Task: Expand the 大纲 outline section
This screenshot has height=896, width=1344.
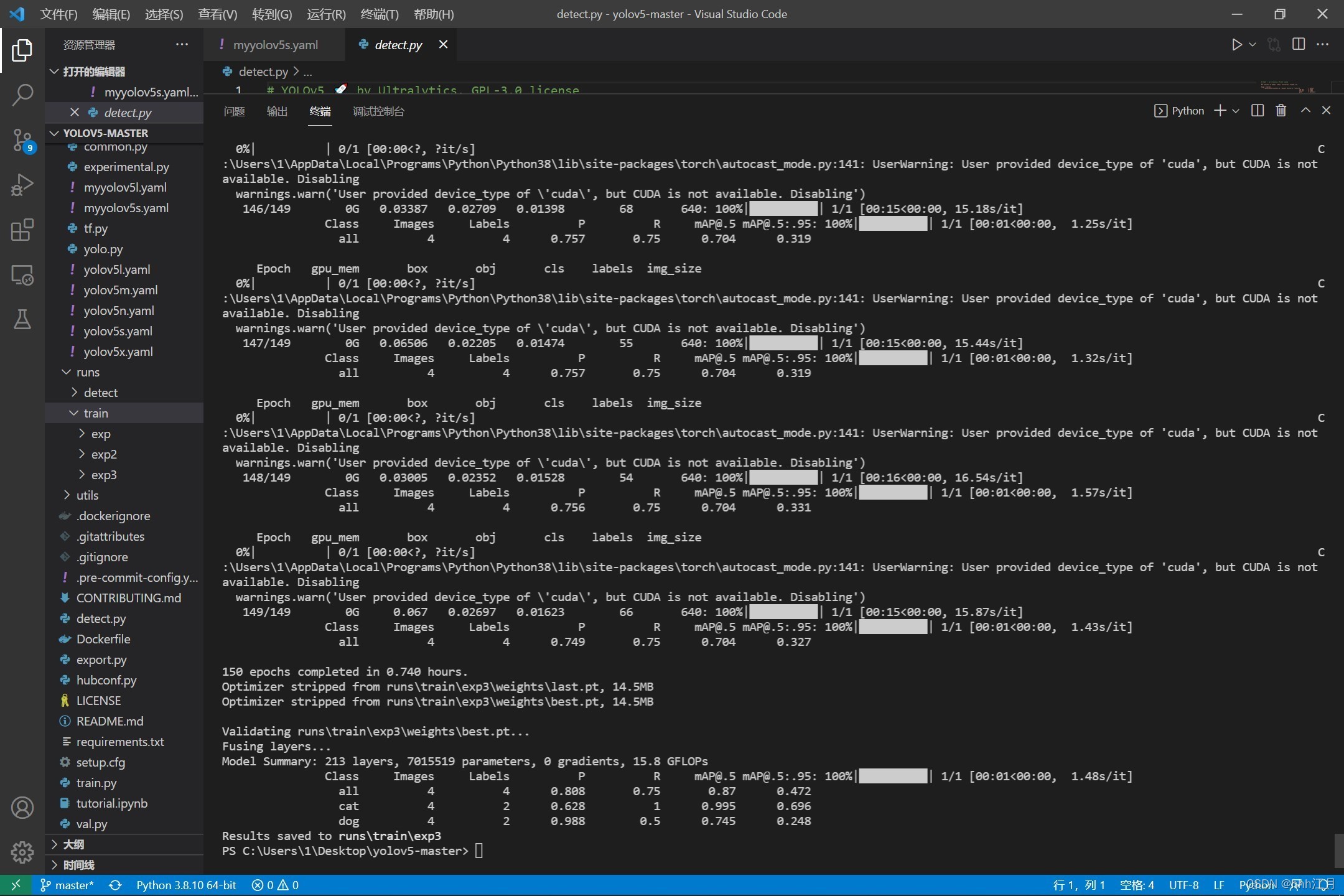Action: pos(124,844)
